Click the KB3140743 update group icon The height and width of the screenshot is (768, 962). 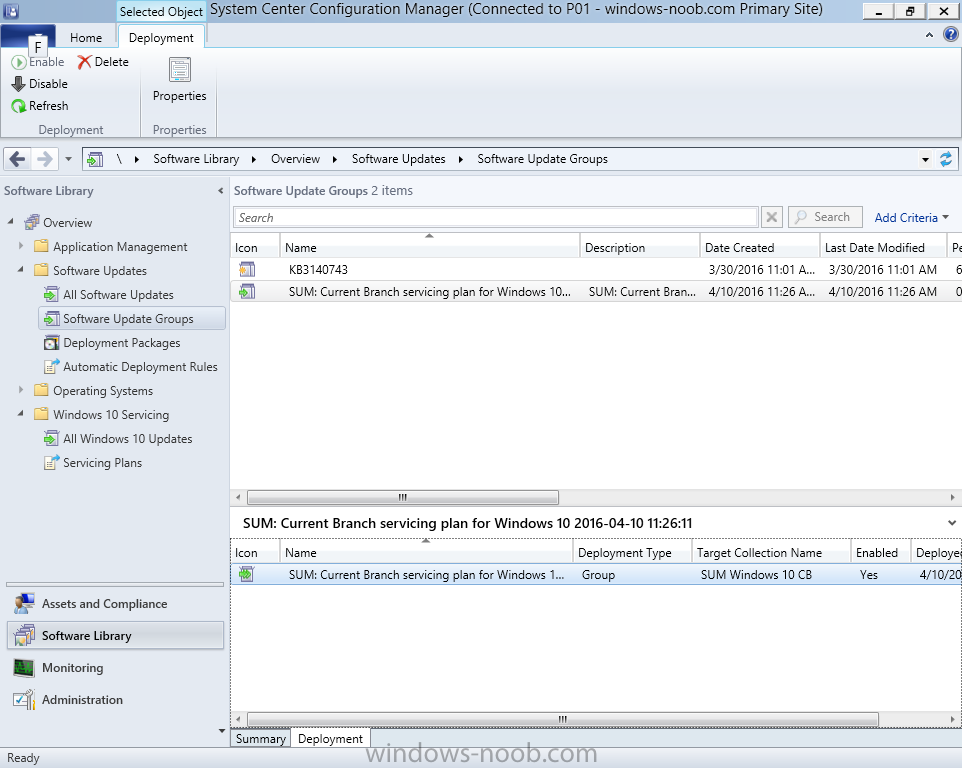pyautogui.click(x=247, y=269)
